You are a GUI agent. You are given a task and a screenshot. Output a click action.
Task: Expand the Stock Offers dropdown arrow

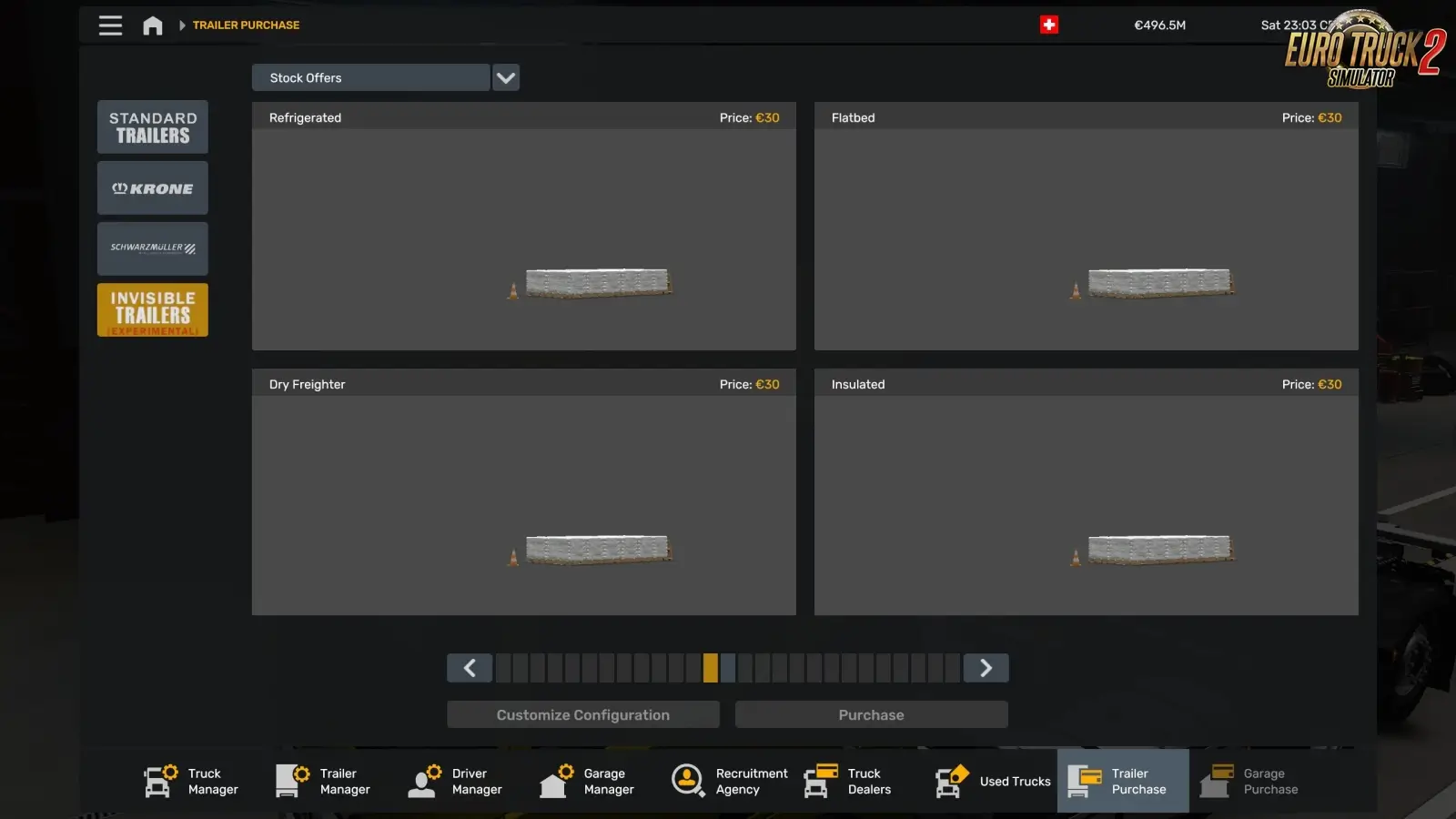506,78
